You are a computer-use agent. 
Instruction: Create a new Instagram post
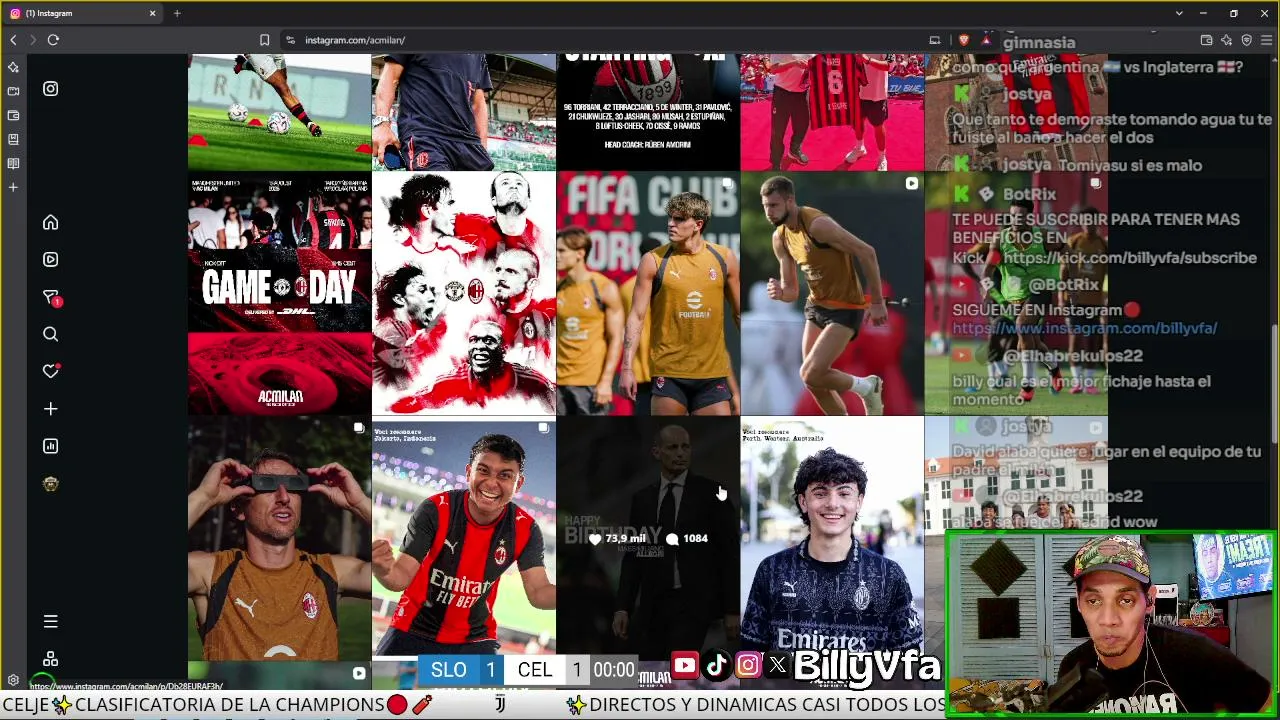click(50, 409)
